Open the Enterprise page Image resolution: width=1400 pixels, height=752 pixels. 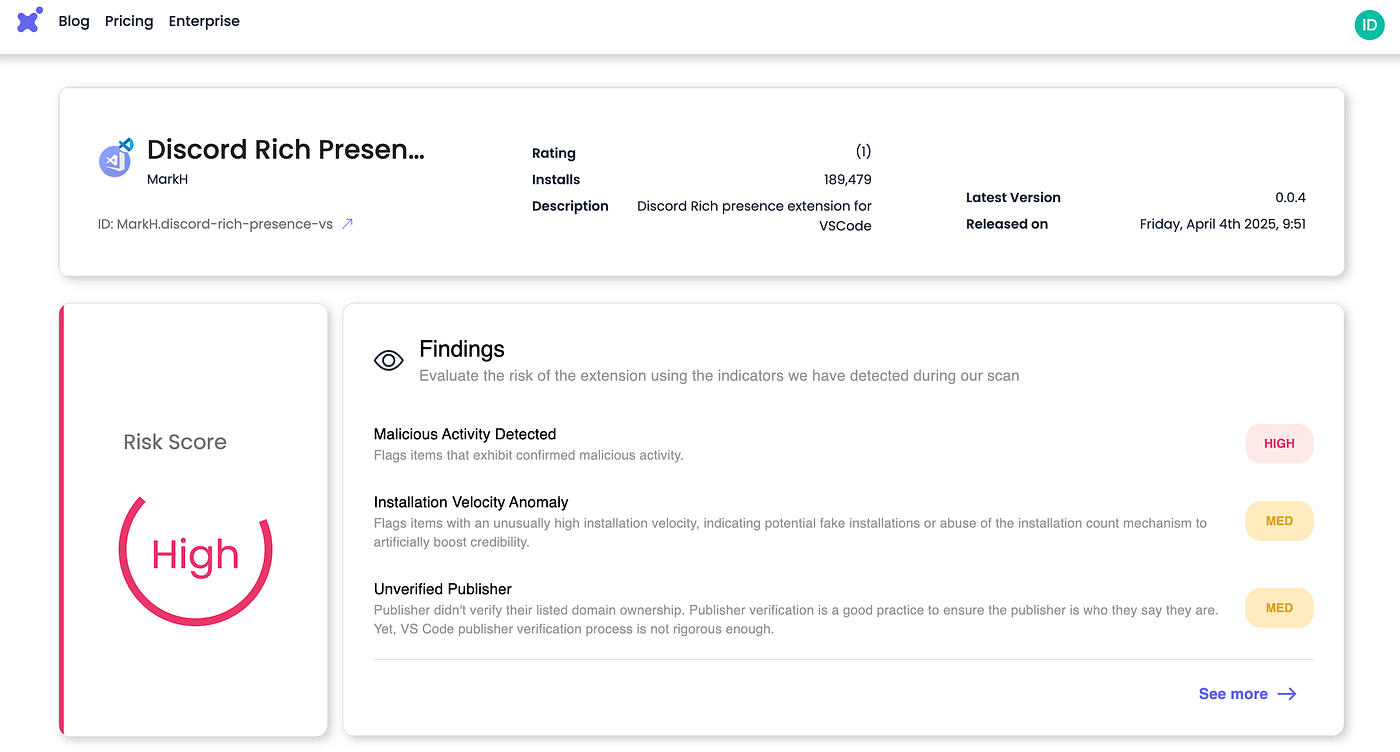click(x=204, y=21)
